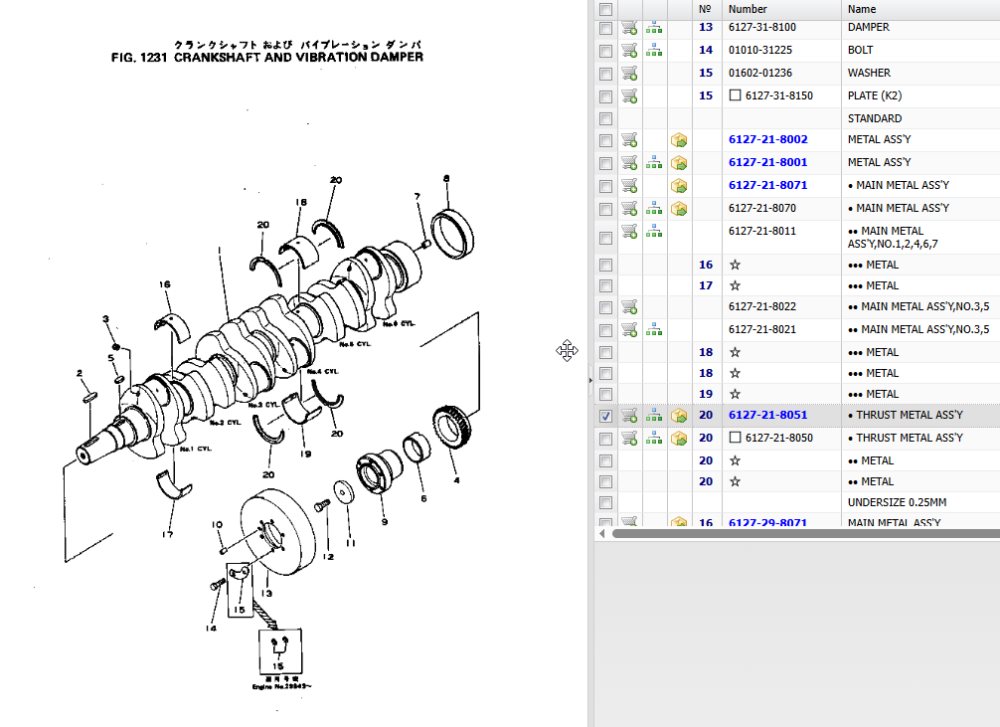Click cart icon for PLATE (K2) row
This screenshot has height=727, width=1000.
[629, 96]
